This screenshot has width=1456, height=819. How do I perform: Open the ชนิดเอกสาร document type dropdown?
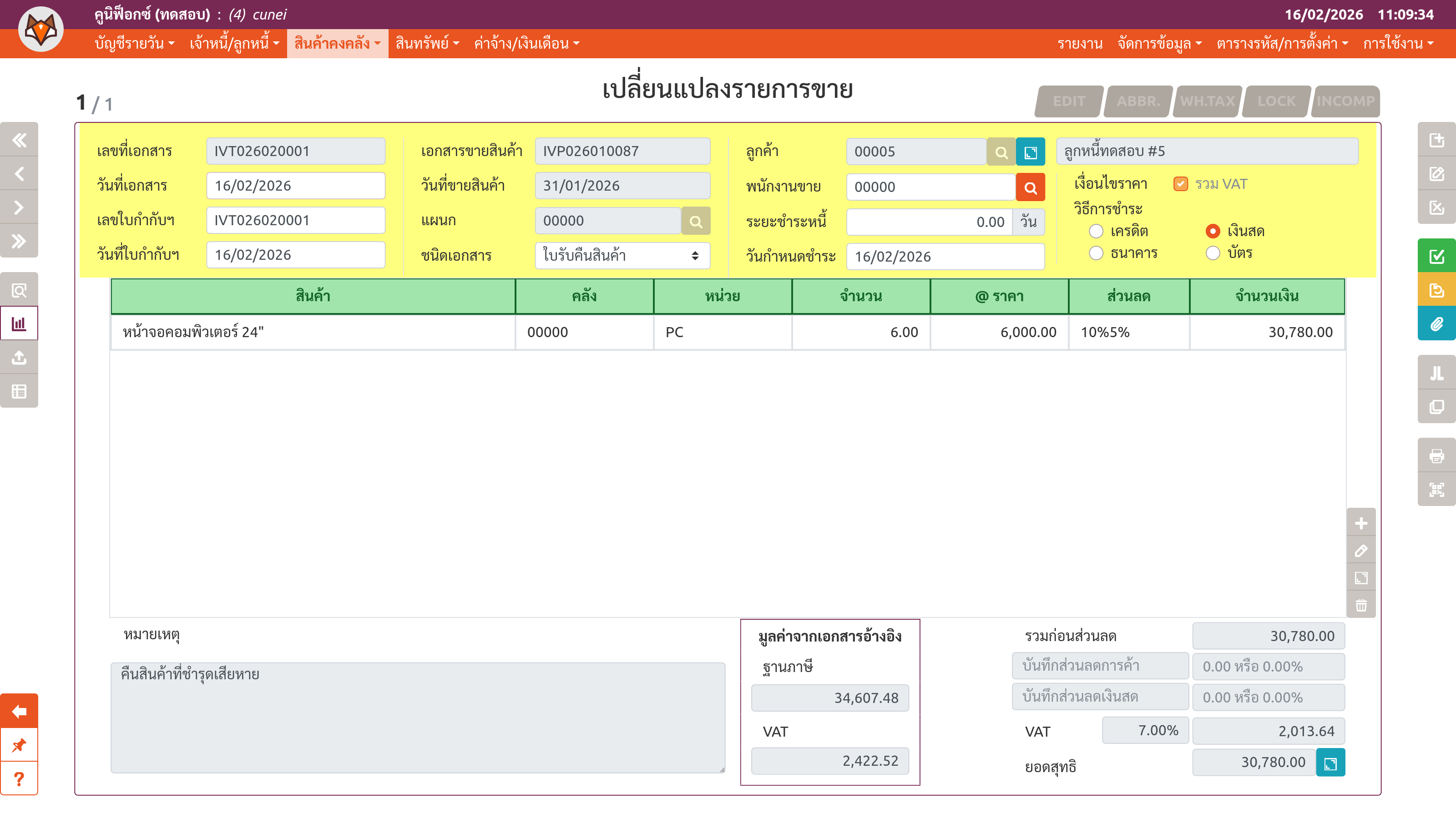pyautogui.click(x=622, y=255)
